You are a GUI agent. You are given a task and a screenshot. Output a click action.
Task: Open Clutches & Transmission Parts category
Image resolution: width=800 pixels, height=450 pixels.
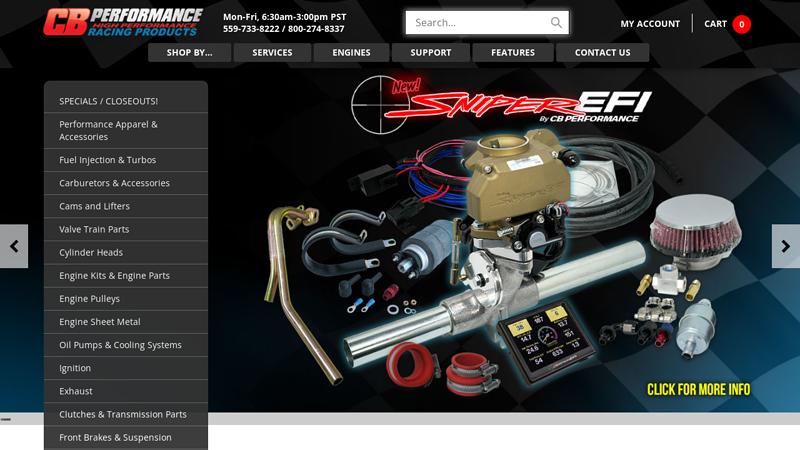[126, 414]
